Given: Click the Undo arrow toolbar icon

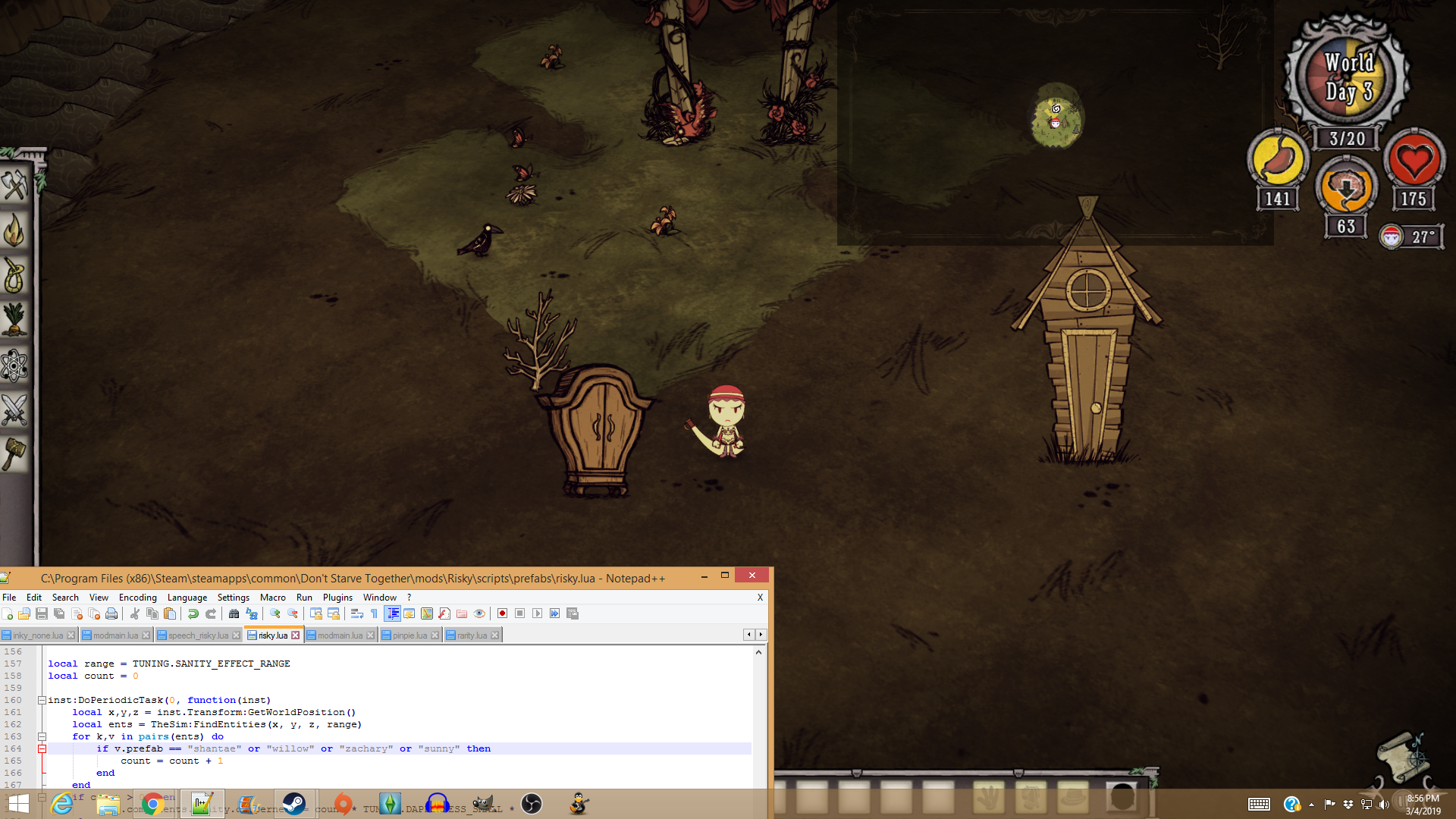Looking at the screenshot, I should (193, 613).
